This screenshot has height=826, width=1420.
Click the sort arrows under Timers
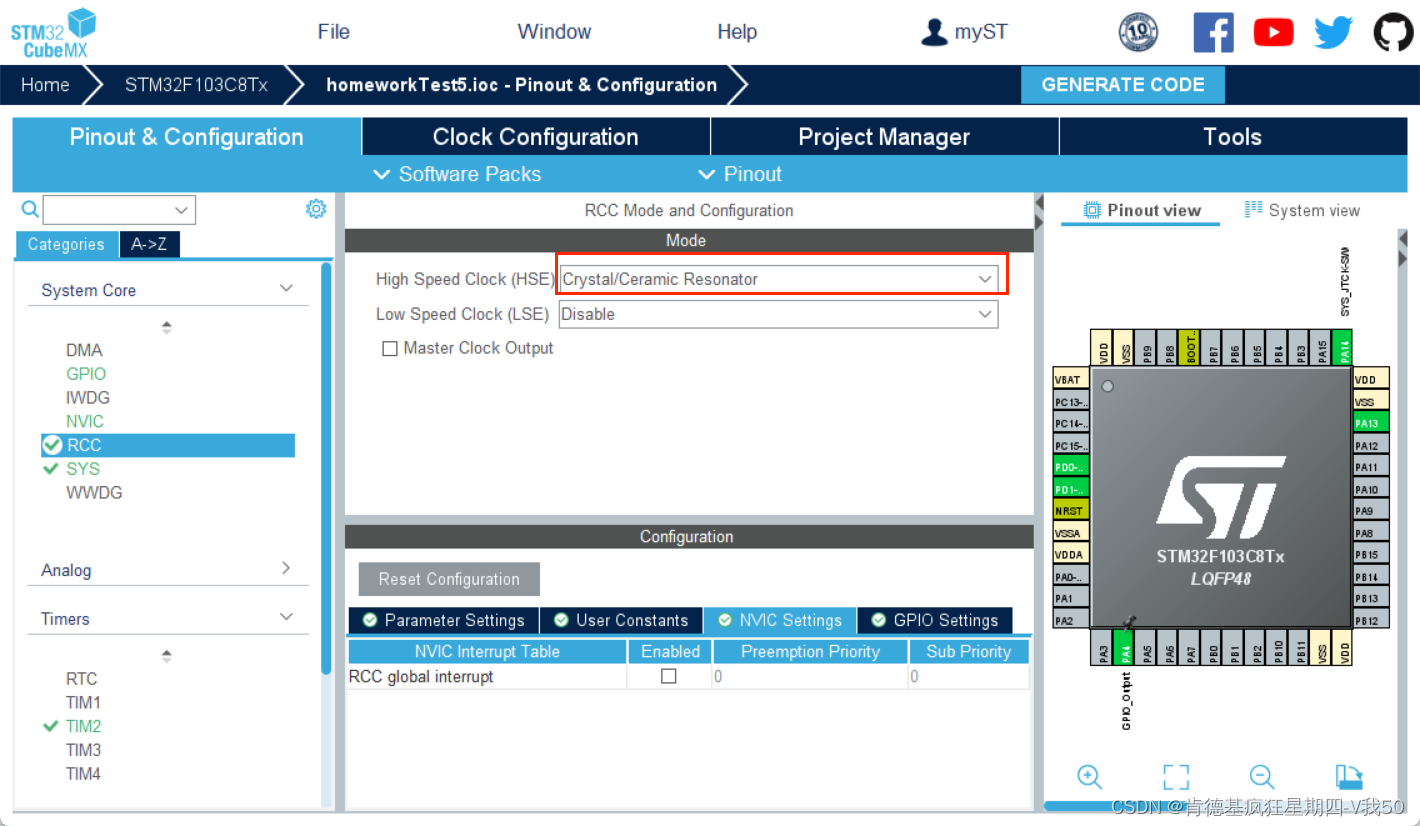point(166,656)
